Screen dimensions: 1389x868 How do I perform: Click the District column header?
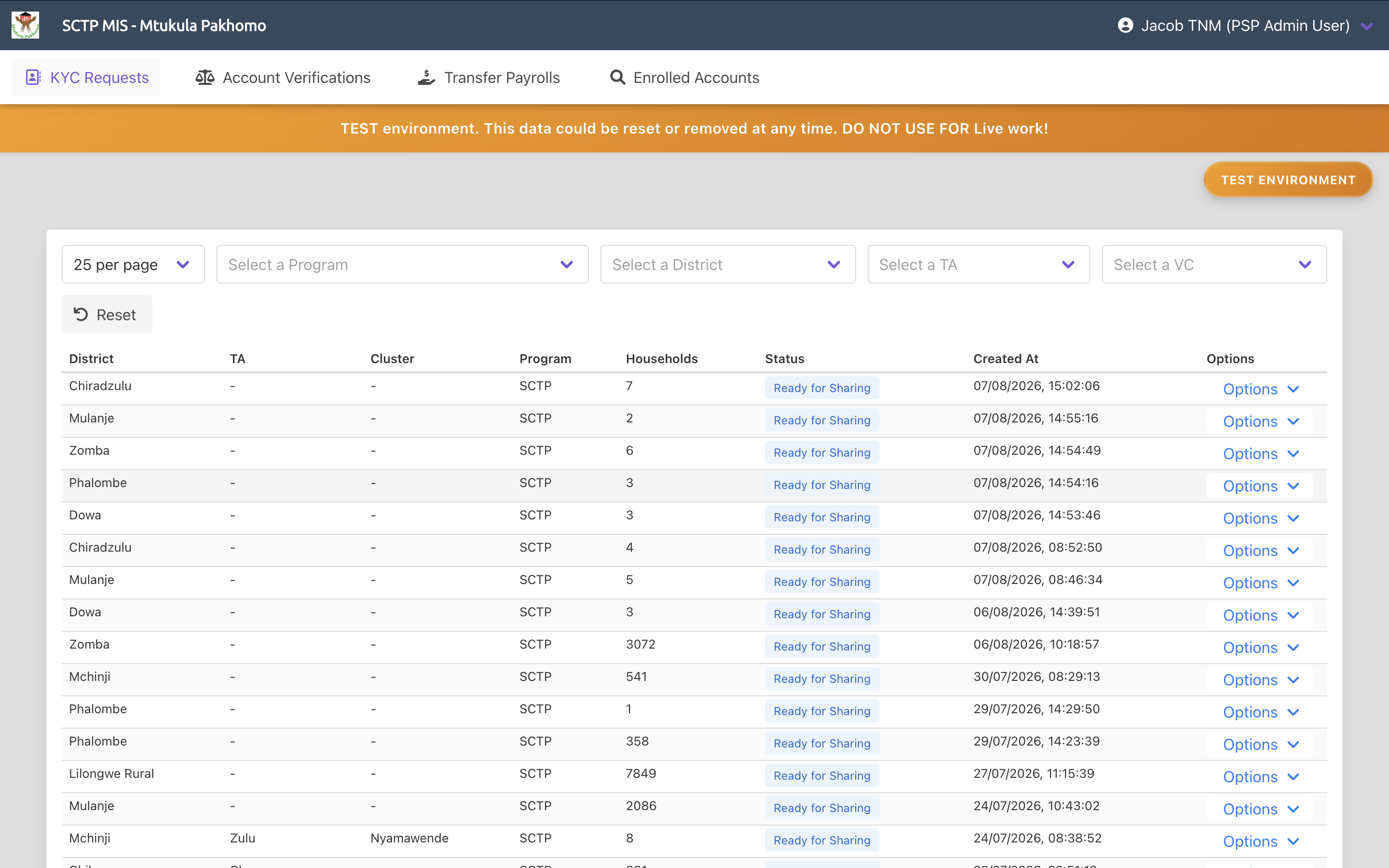click(91, 359)
